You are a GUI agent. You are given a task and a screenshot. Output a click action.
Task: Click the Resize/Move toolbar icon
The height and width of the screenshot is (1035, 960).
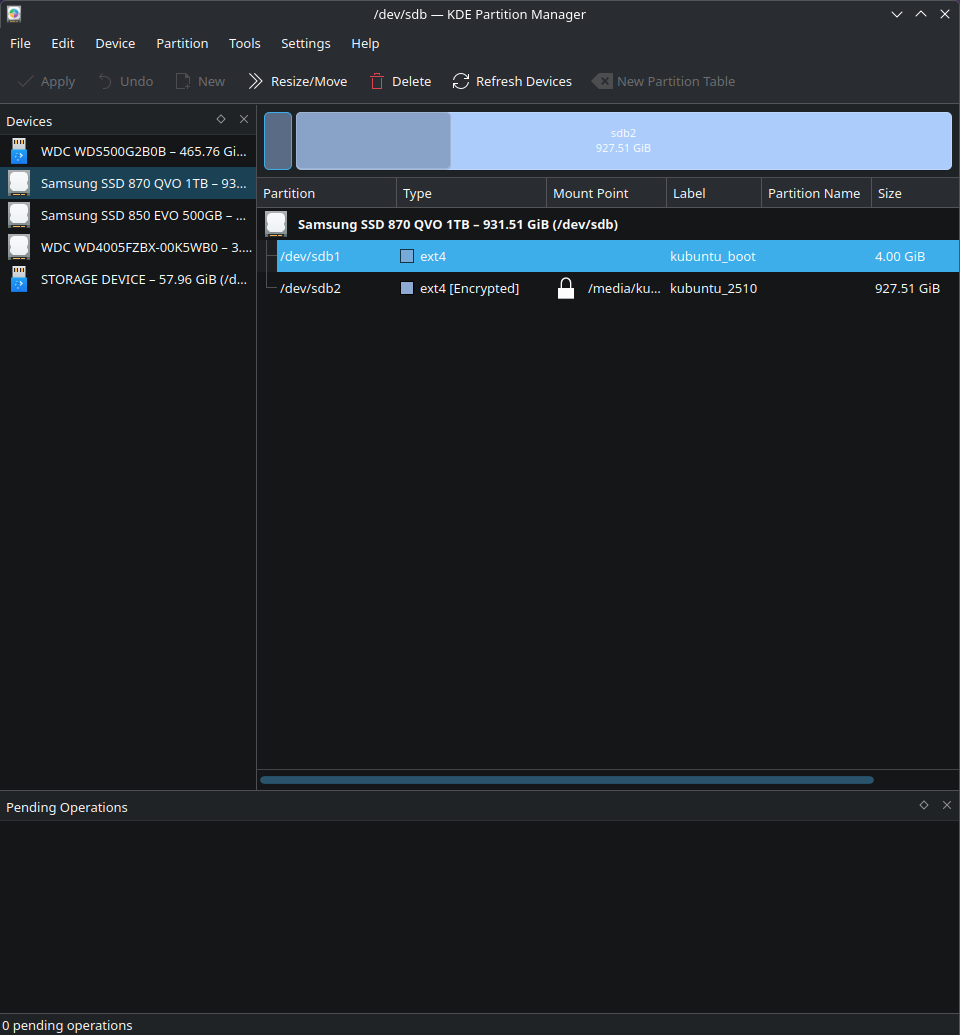click(256, 82)
